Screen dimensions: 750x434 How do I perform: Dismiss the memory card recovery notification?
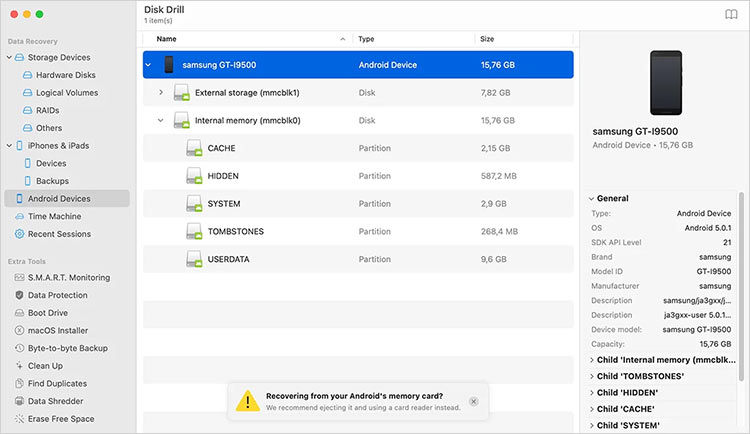[473, 401]
